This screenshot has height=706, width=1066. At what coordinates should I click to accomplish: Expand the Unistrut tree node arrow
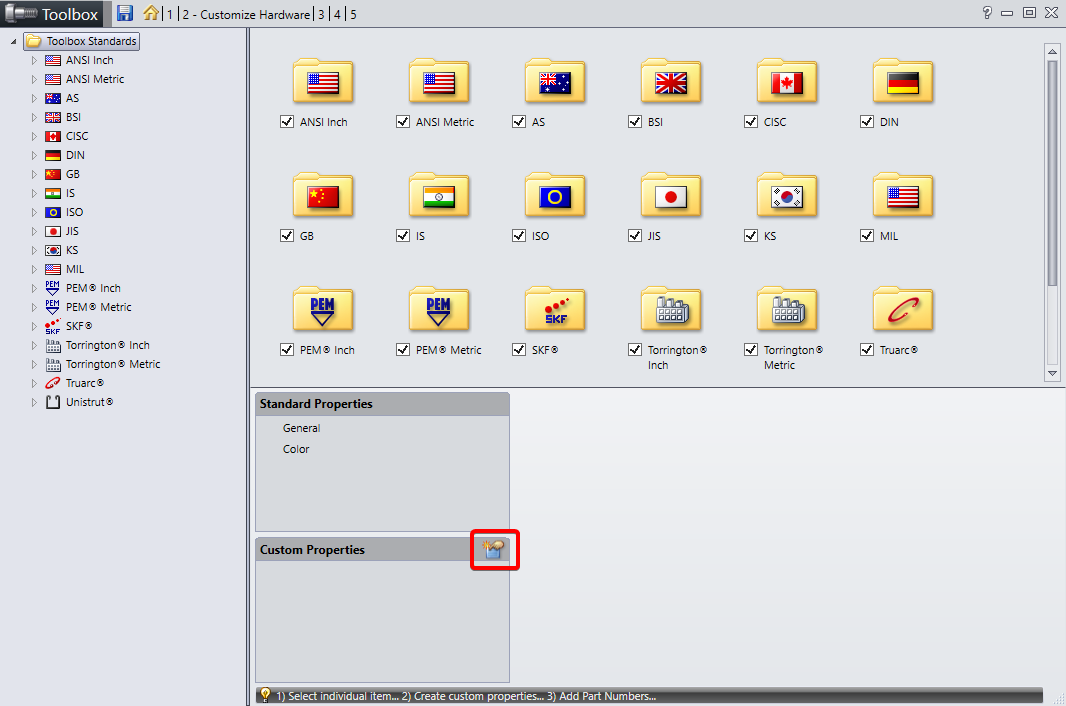coord(34,403)
